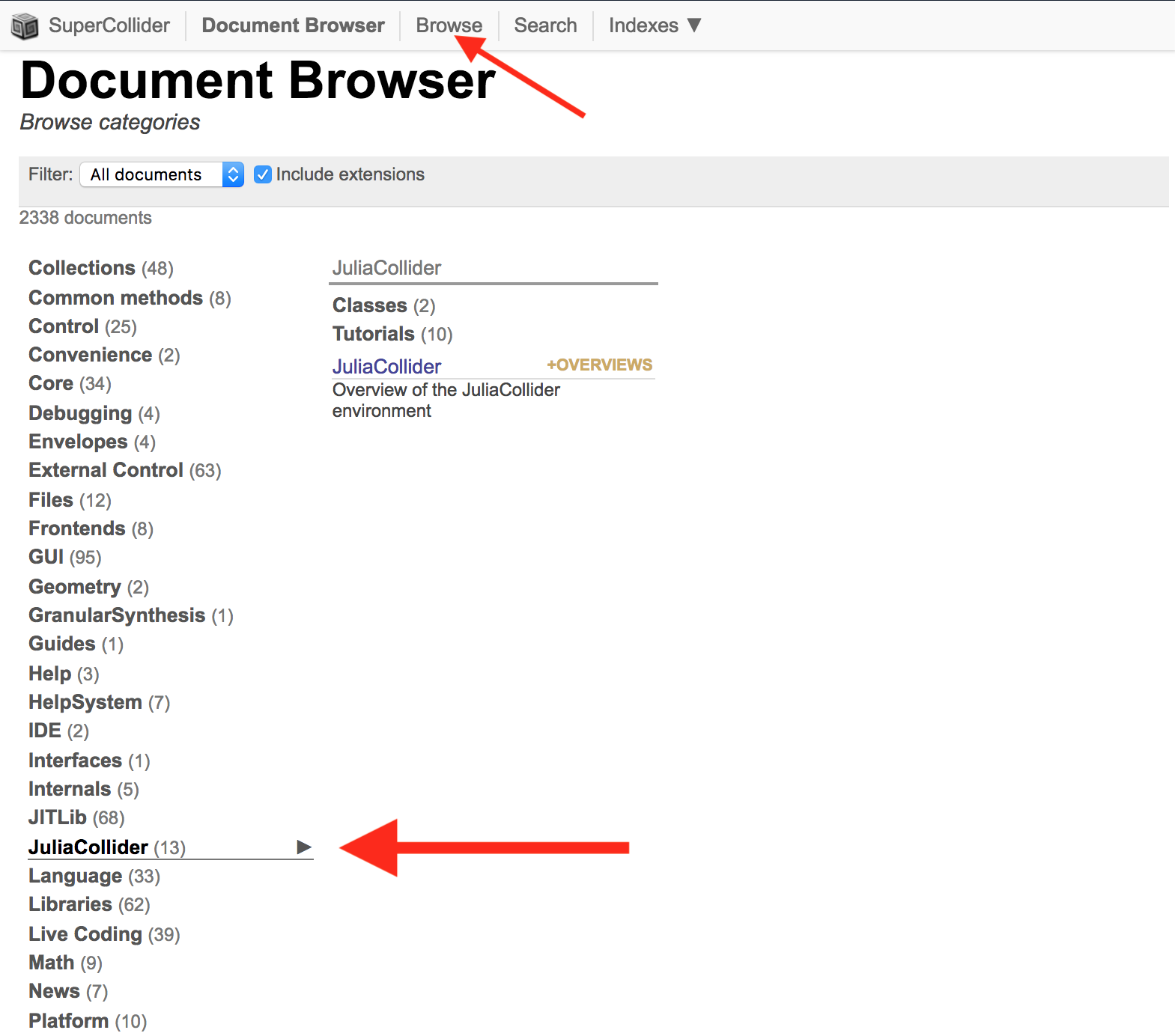This screenshot has width=1175, height=1036.
Task: Select the Core (34) category
Action: point(70,383)
